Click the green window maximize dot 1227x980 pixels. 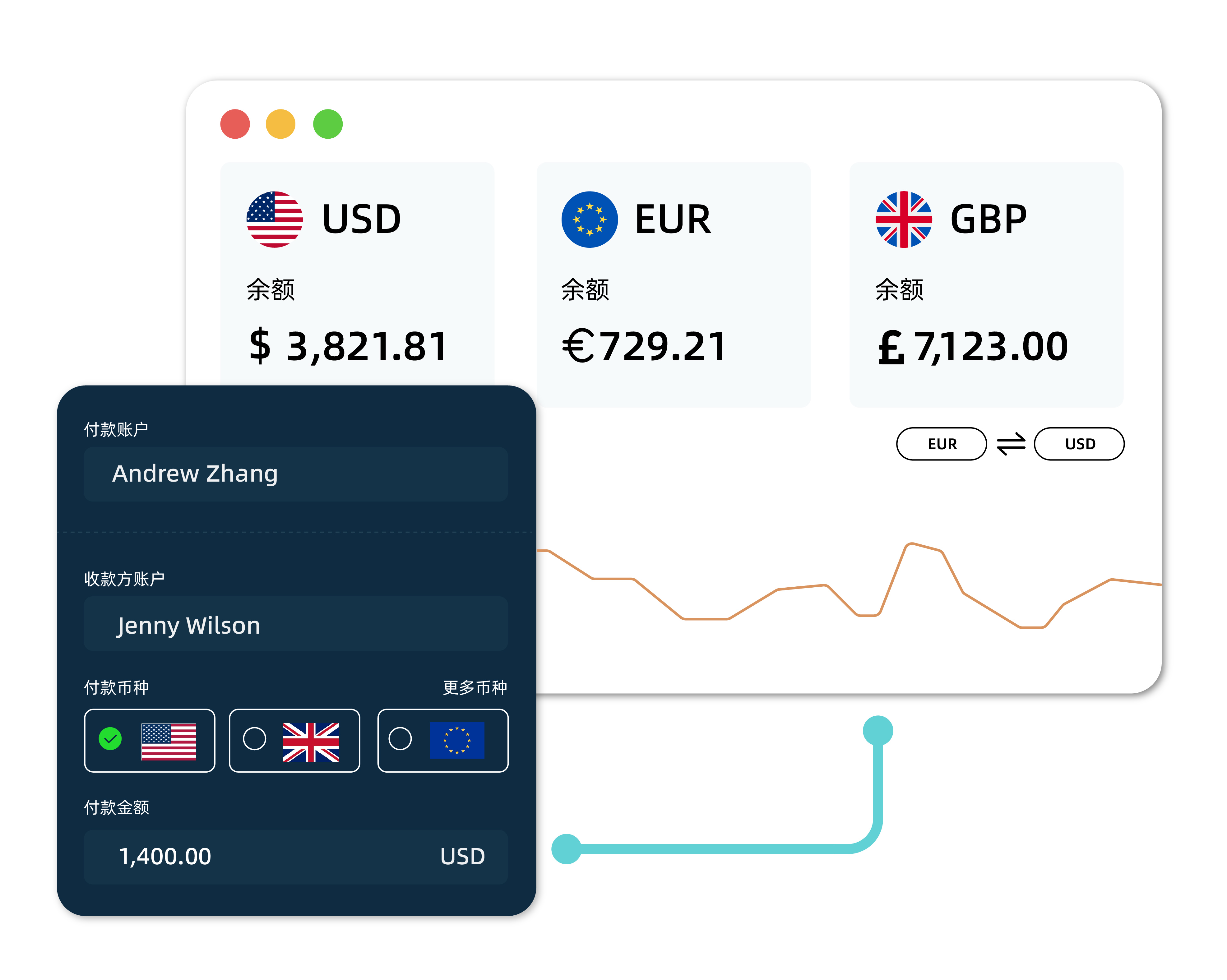pyautogui.click(x=328, y=124)
